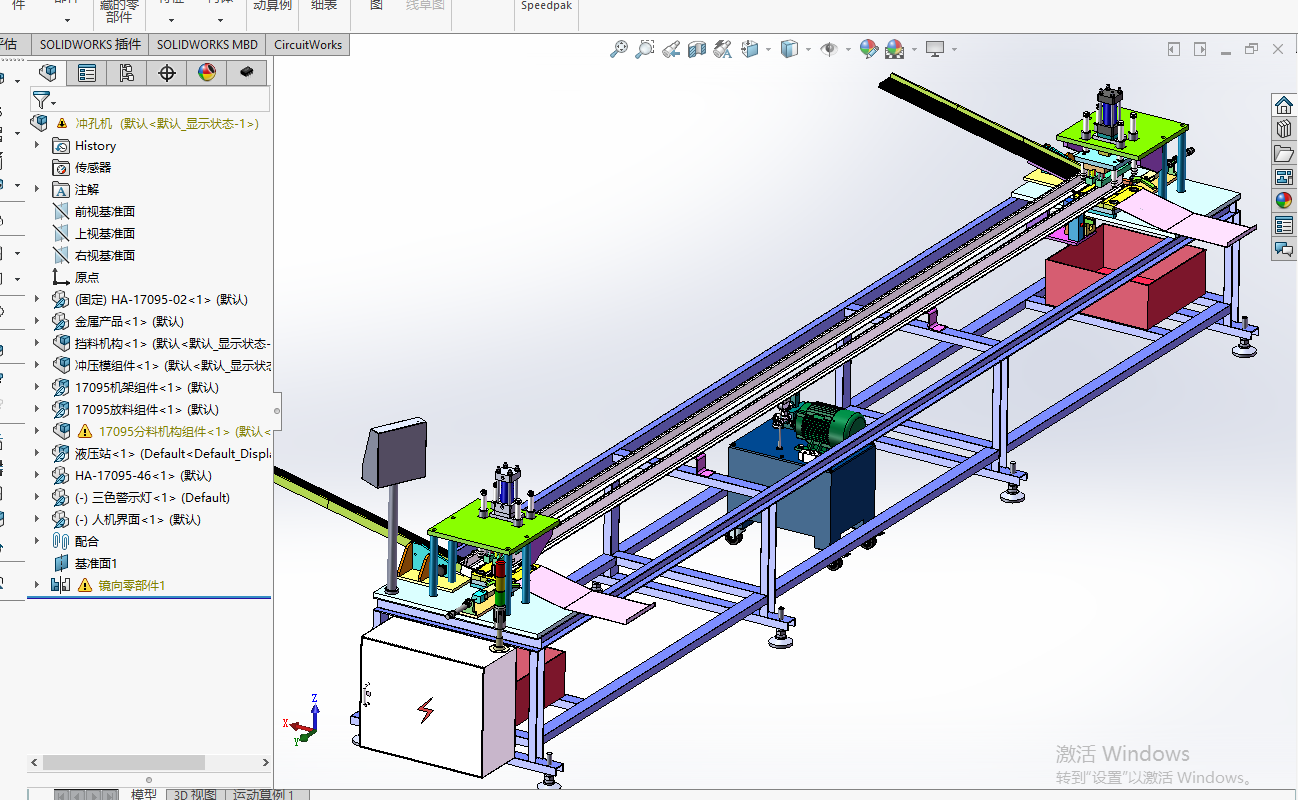Click Edit Appearance color ball icon
Viewport: 1298px width, 800px height.
coord(868,48)
